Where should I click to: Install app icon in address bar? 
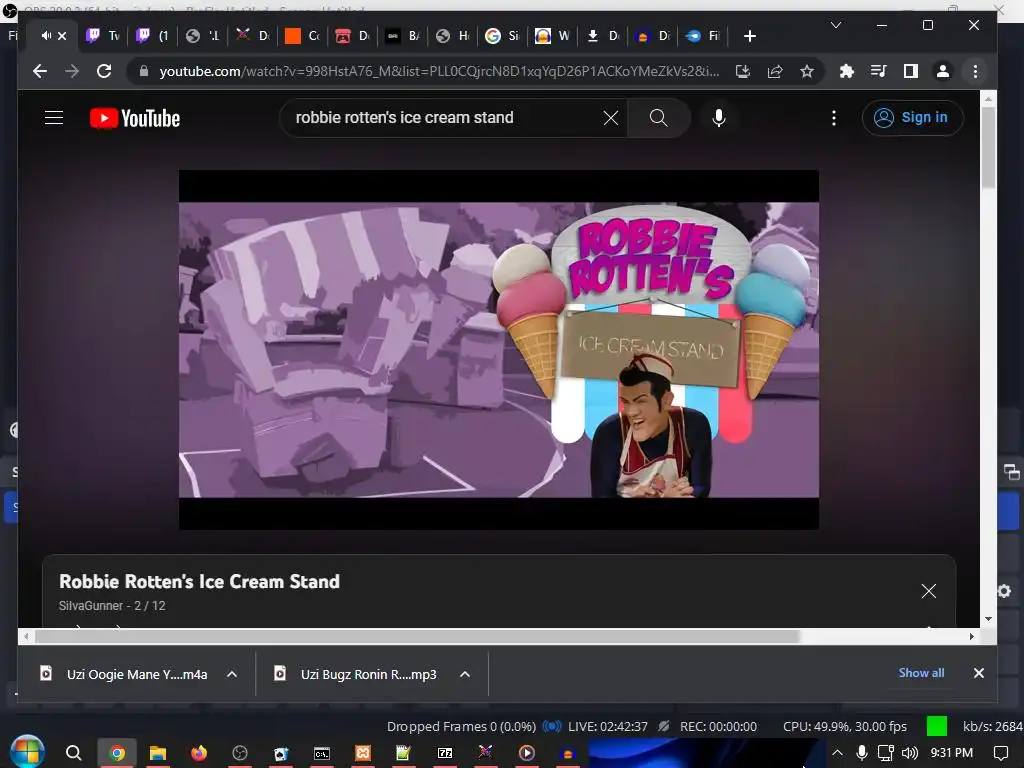pos(743,71)
